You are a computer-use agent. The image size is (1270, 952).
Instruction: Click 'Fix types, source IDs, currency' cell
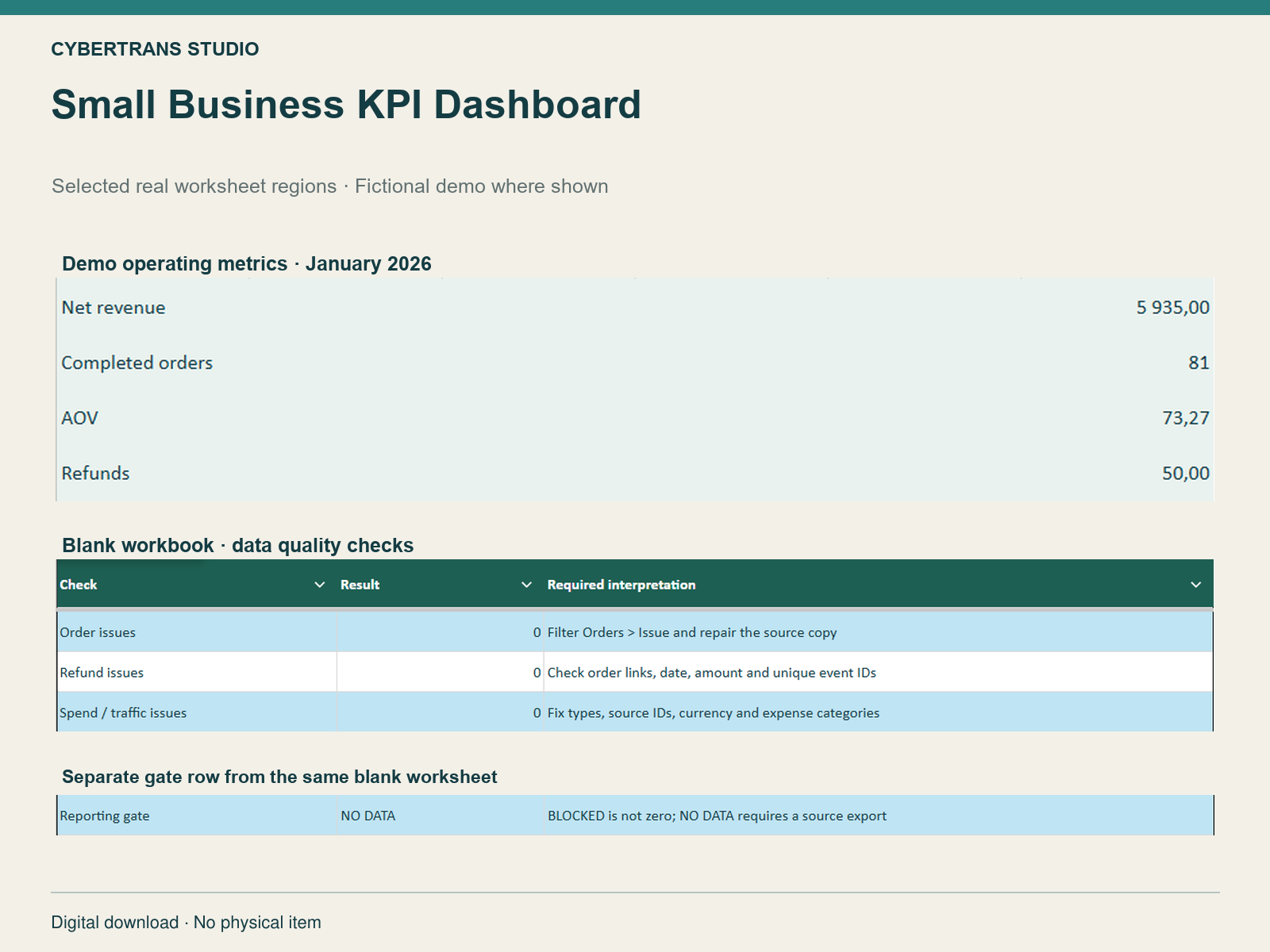879,712
